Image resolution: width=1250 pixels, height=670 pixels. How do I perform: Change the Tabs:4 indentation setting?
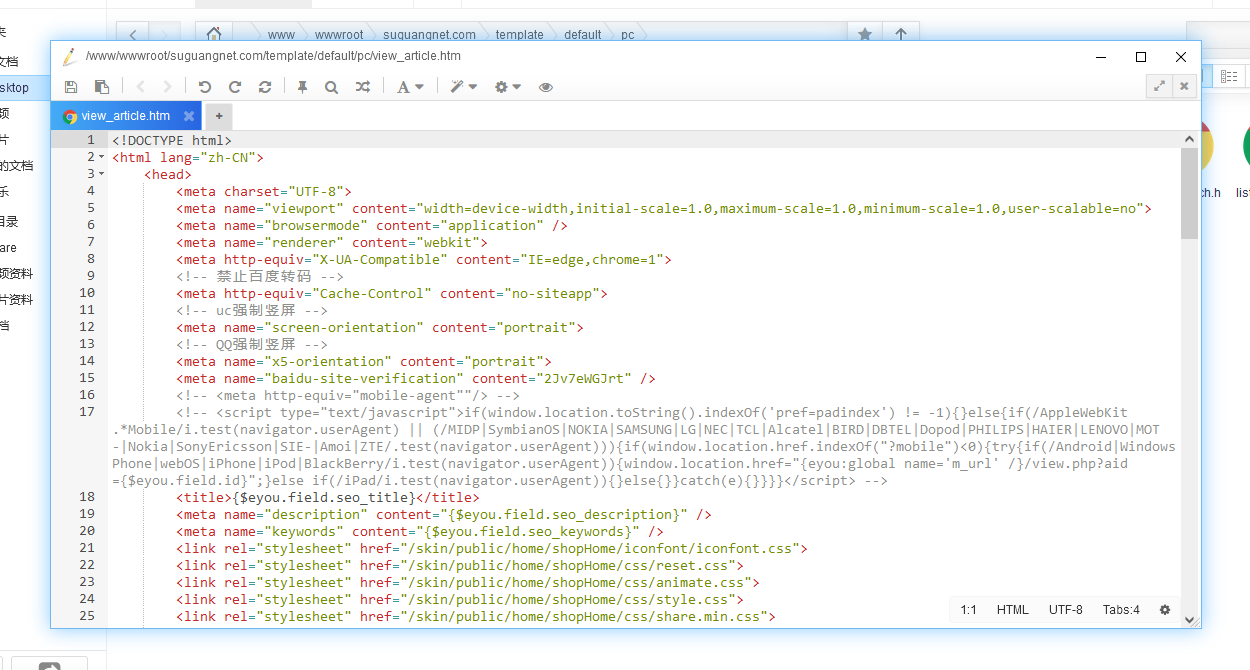tap(1121, 609)
